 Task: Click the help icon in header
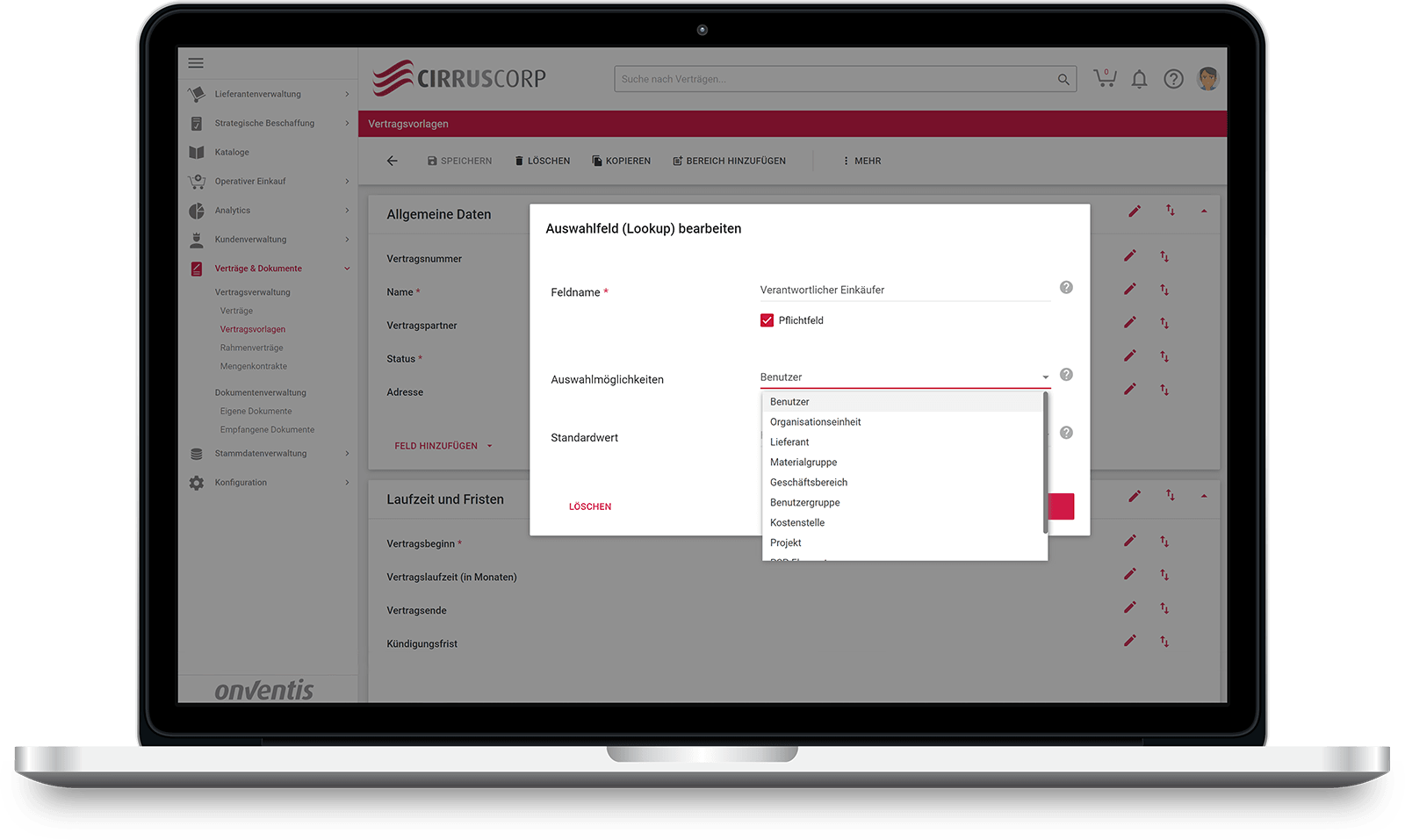[1173, 80]
